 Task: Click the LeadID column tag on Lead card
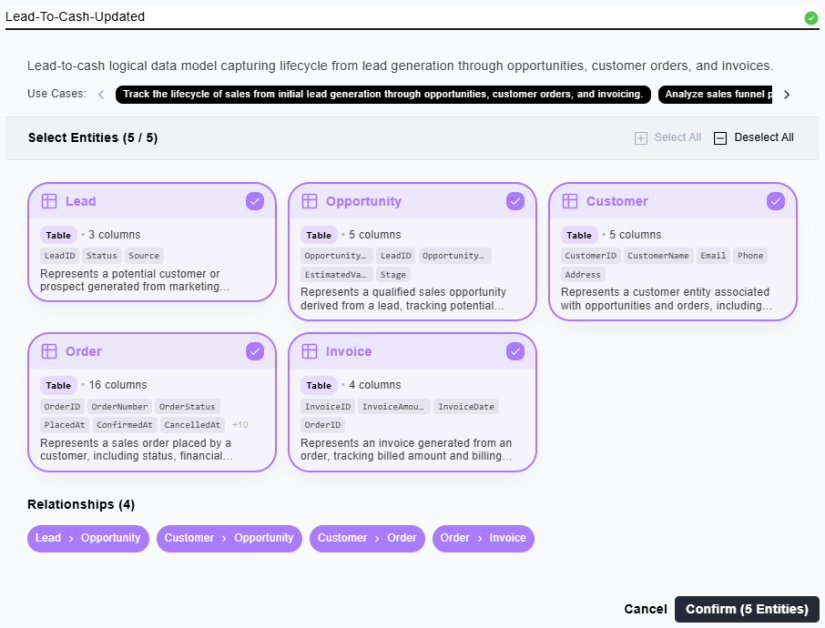(x=59, y=256)
